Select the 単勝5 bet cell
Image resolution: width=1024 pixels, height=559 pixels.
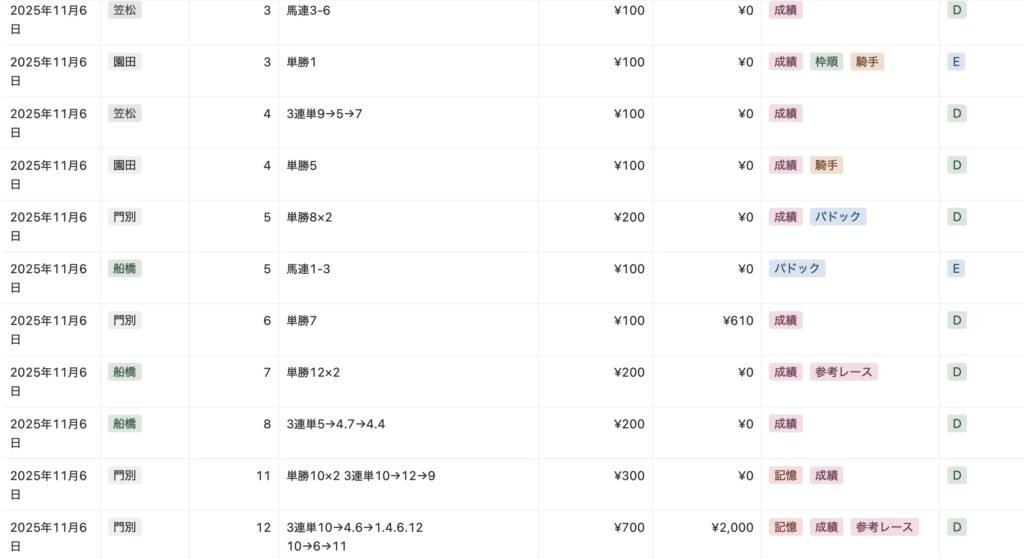pos(301,165)
